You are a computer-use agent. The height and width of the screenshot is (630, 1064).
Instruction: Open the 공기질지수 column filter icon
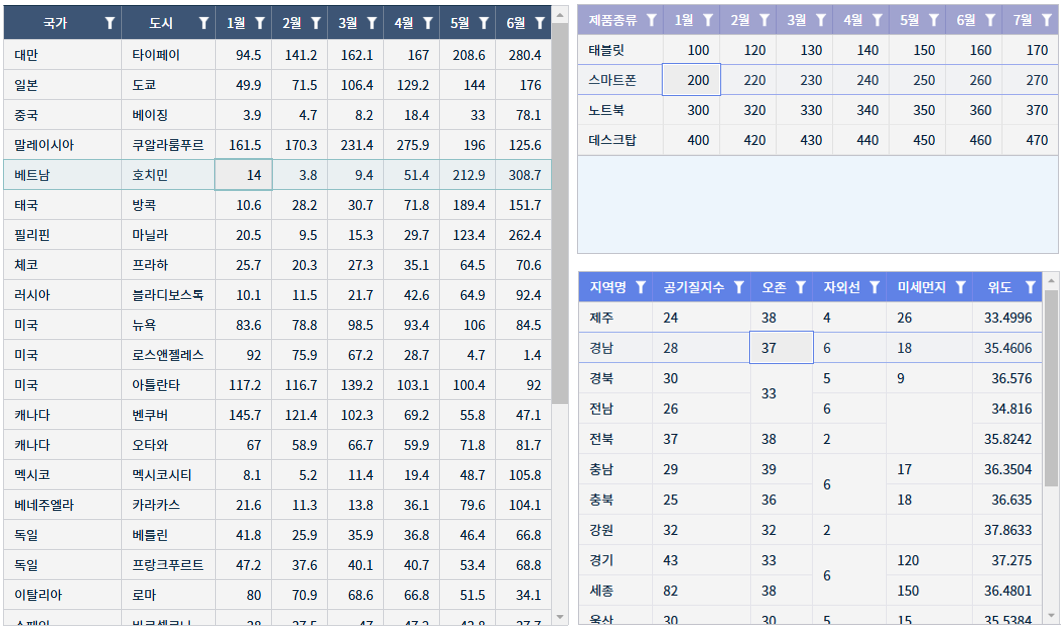click(739, 287)
